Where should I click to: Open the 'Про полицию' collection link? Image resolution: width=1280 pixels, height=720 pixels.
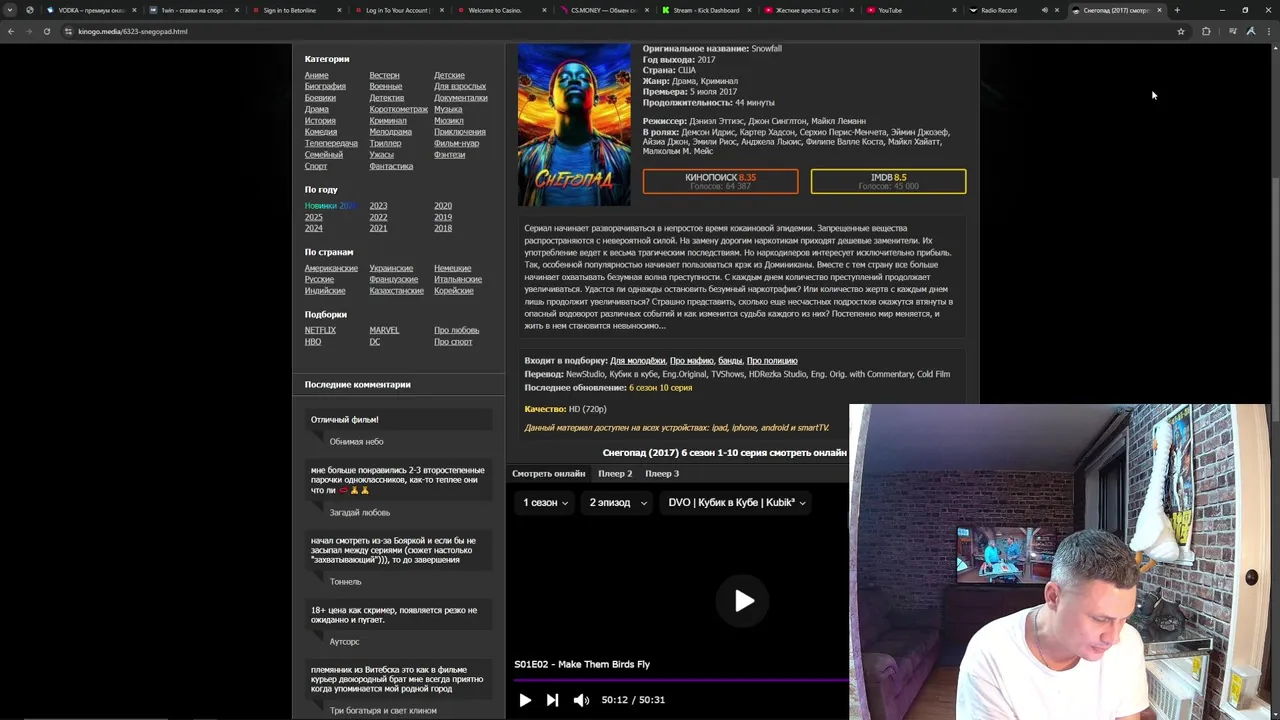pyautogui.click(x=772, y=361)
